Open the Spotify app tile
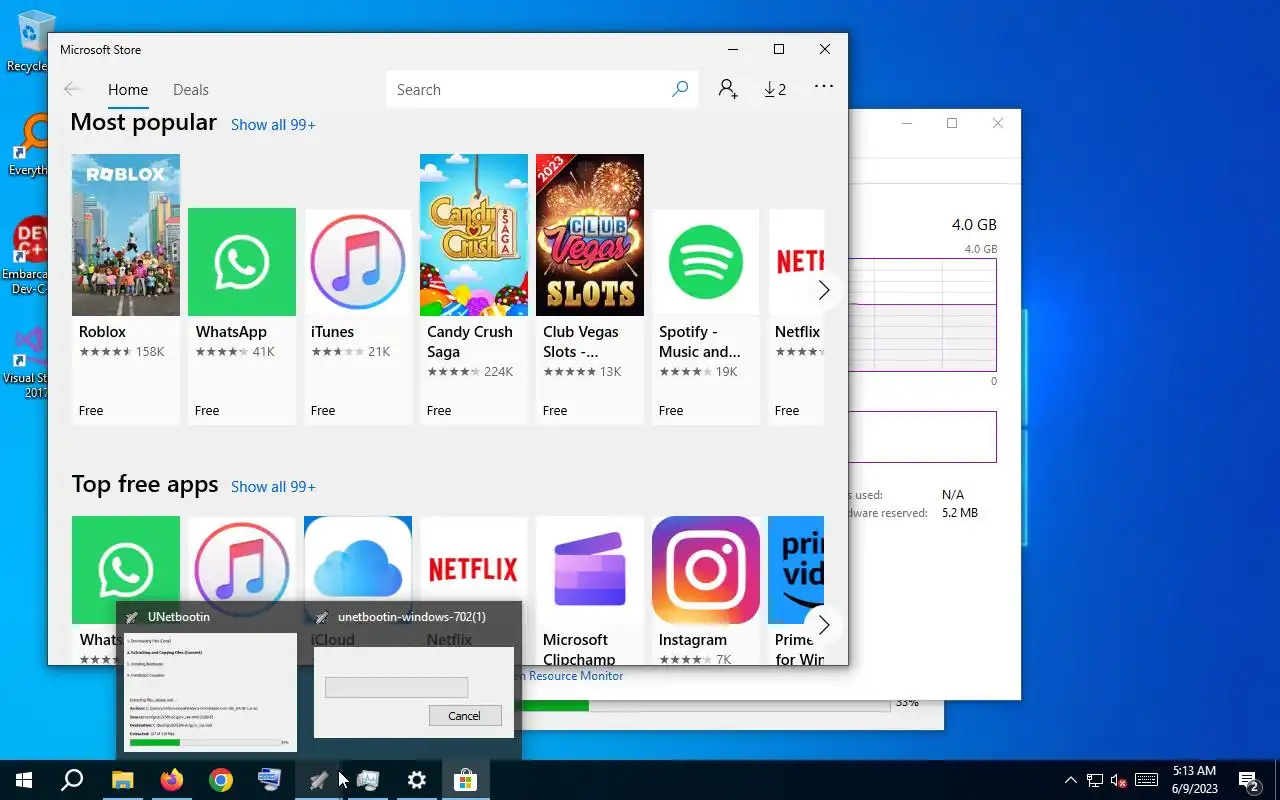Screen dimensions: 1280x800 click(706, 316)
